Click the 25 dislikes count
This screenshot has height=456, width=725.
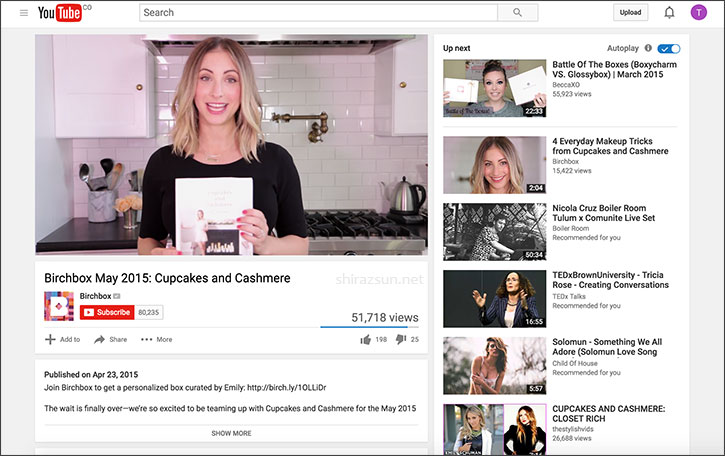(415, 339)
